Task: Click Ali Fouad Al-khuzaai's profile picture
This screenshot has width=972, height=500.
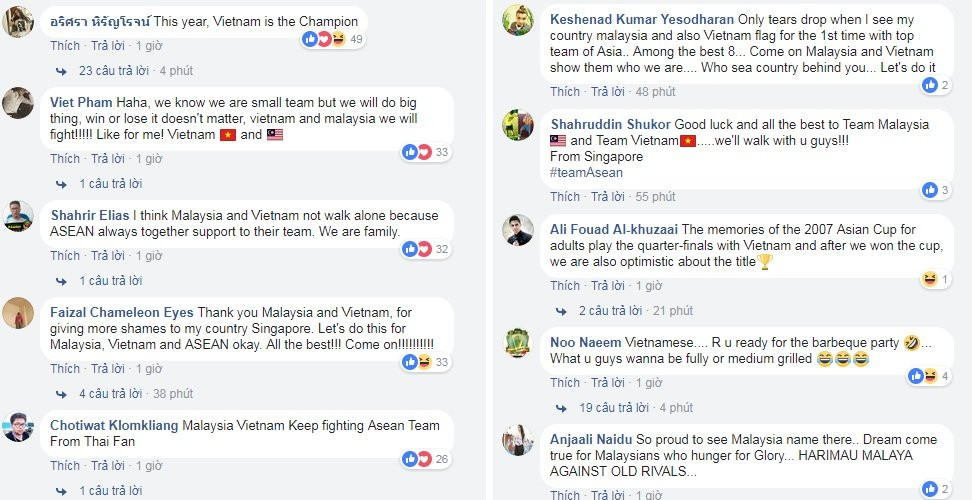Action: (x=518, y=230)
